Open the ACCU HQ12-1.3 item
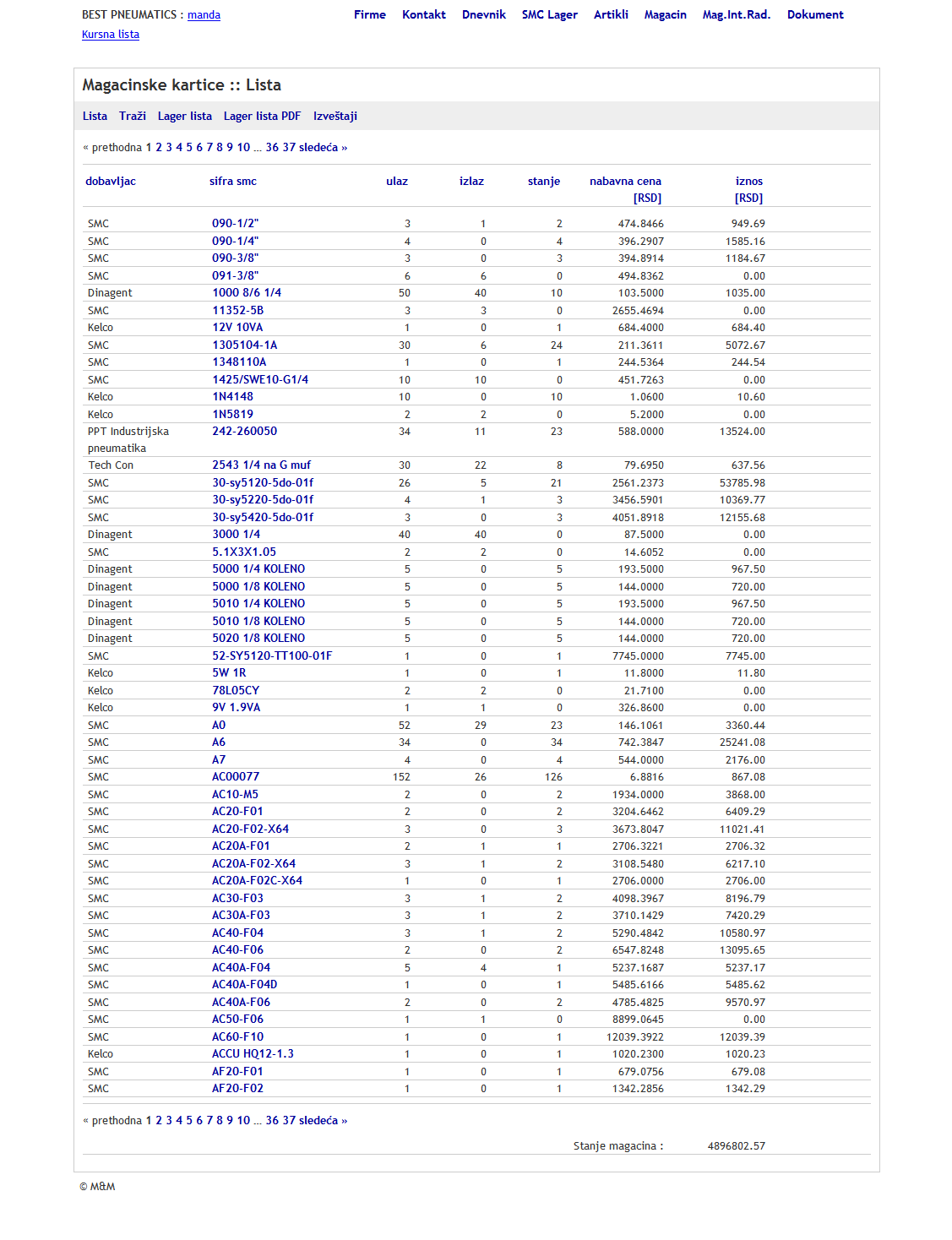Screen dimensions: 952x1240 point(253,1054)
